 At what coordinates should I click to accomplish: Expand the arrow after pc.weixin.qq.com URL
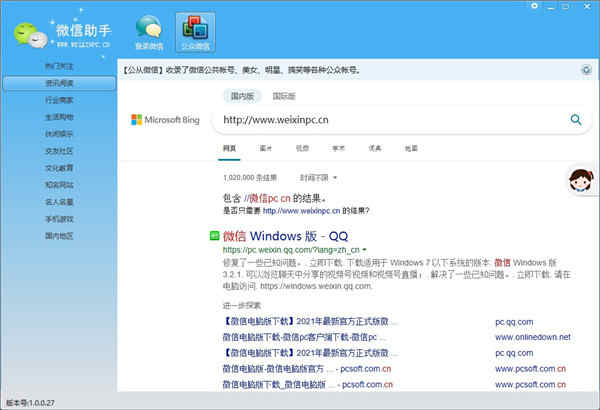pyautogui.click(x=365, y=250)
